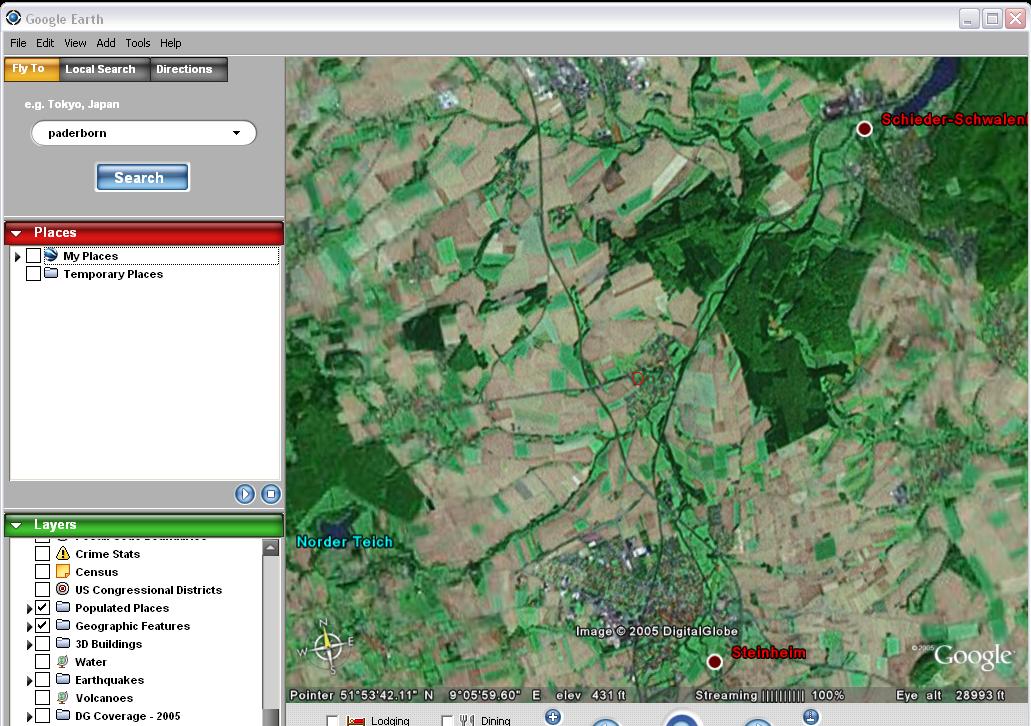Click the Steinheim placemark dot
The width and height of the screenshot is (1031, 726).
[715, 662]
